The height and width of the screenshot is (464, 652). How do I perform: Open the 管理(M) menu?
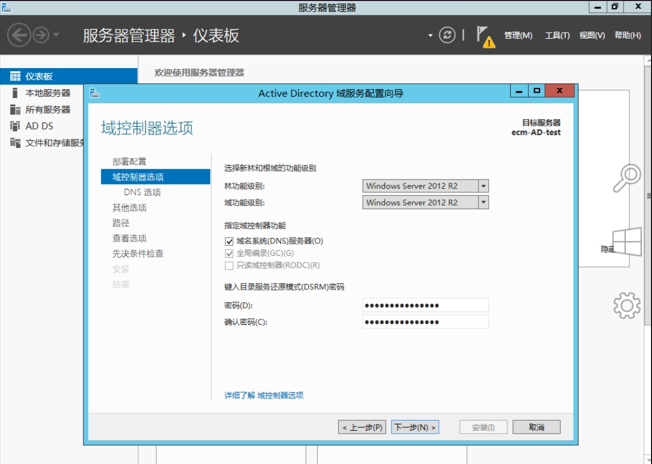click(518, 35)
